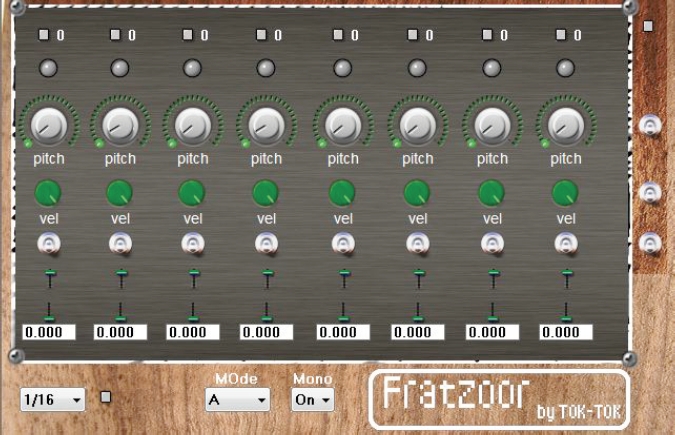
Task: Select the green vel knob of step 2
Action: click(119, 193)
